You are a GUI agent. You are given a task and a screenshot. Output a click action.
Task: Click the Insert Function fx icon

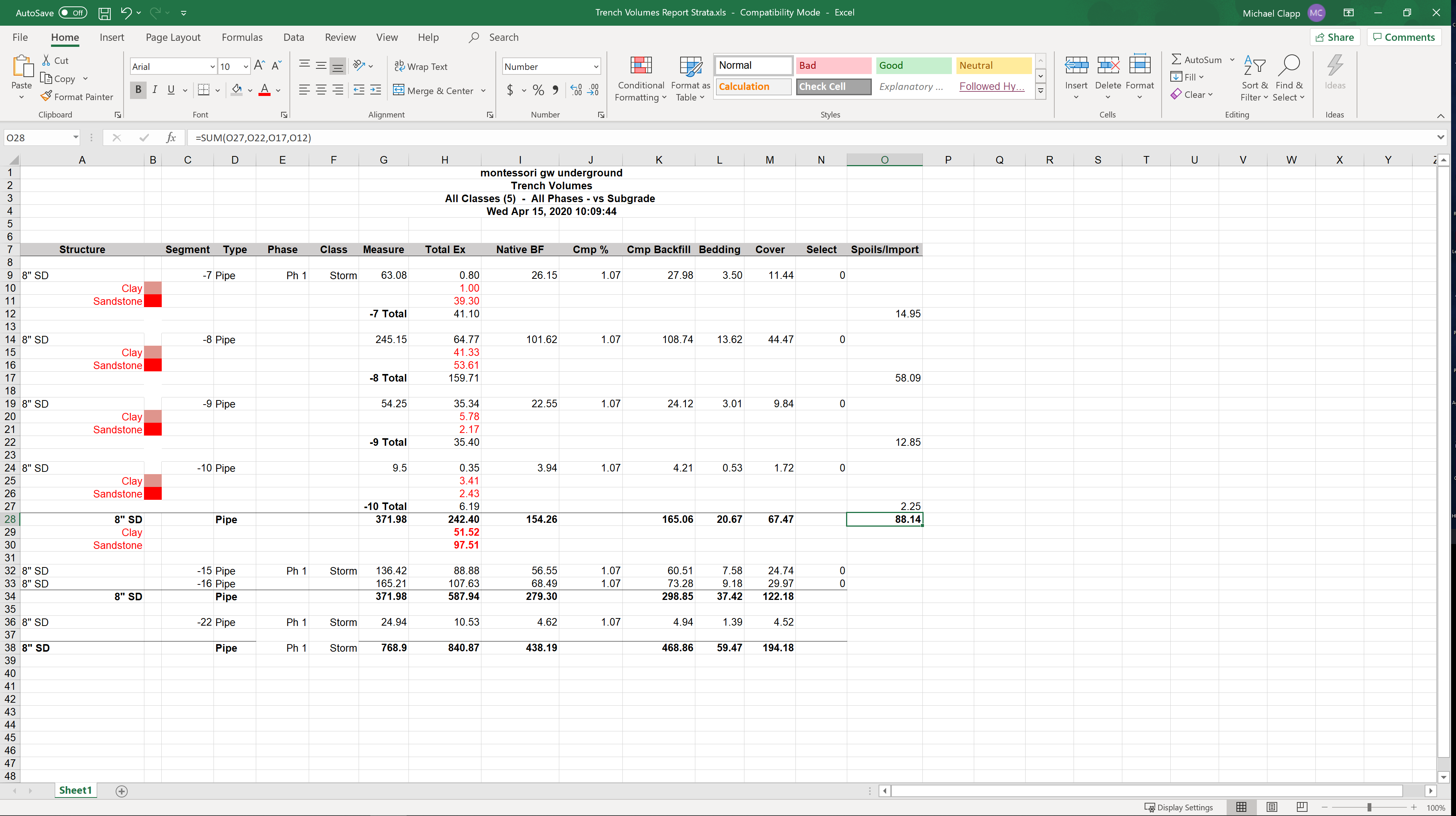pyautogui.click(x=171, y=137)
